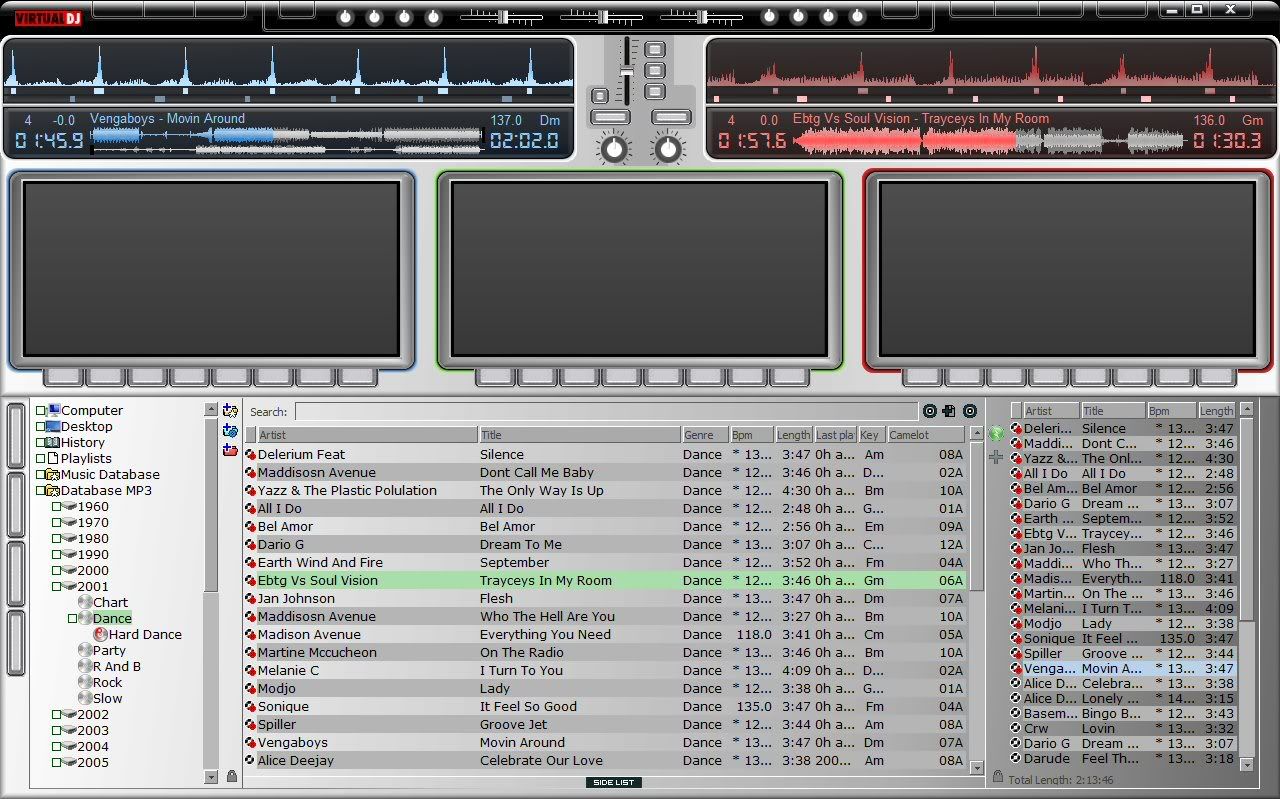The width and height of the screenshot is (1280, 799).
Task: Expand the 2002 folder node
Action: click(57, 714)
